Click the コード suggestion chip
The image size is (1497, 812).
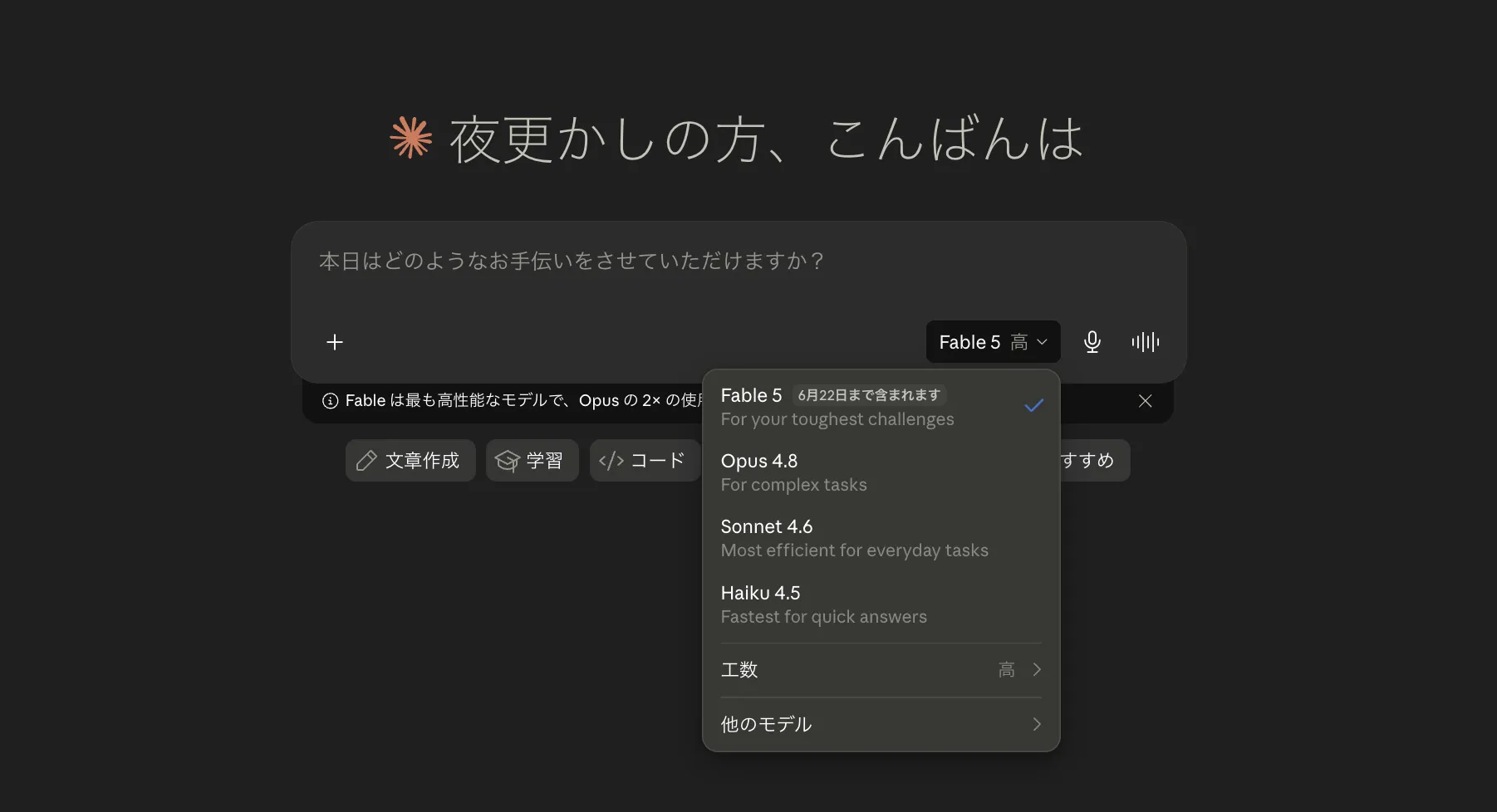[645, 461]
